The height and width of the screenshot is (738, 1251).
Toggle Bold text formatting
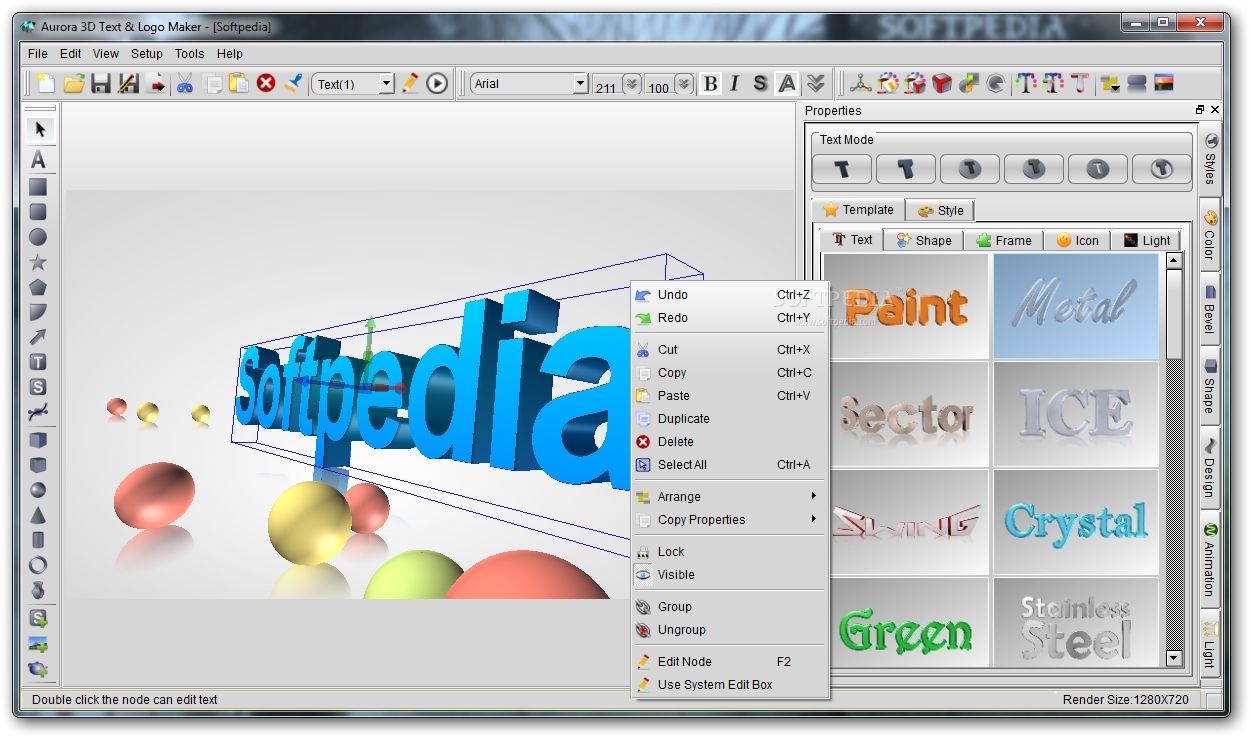[710, 84]
